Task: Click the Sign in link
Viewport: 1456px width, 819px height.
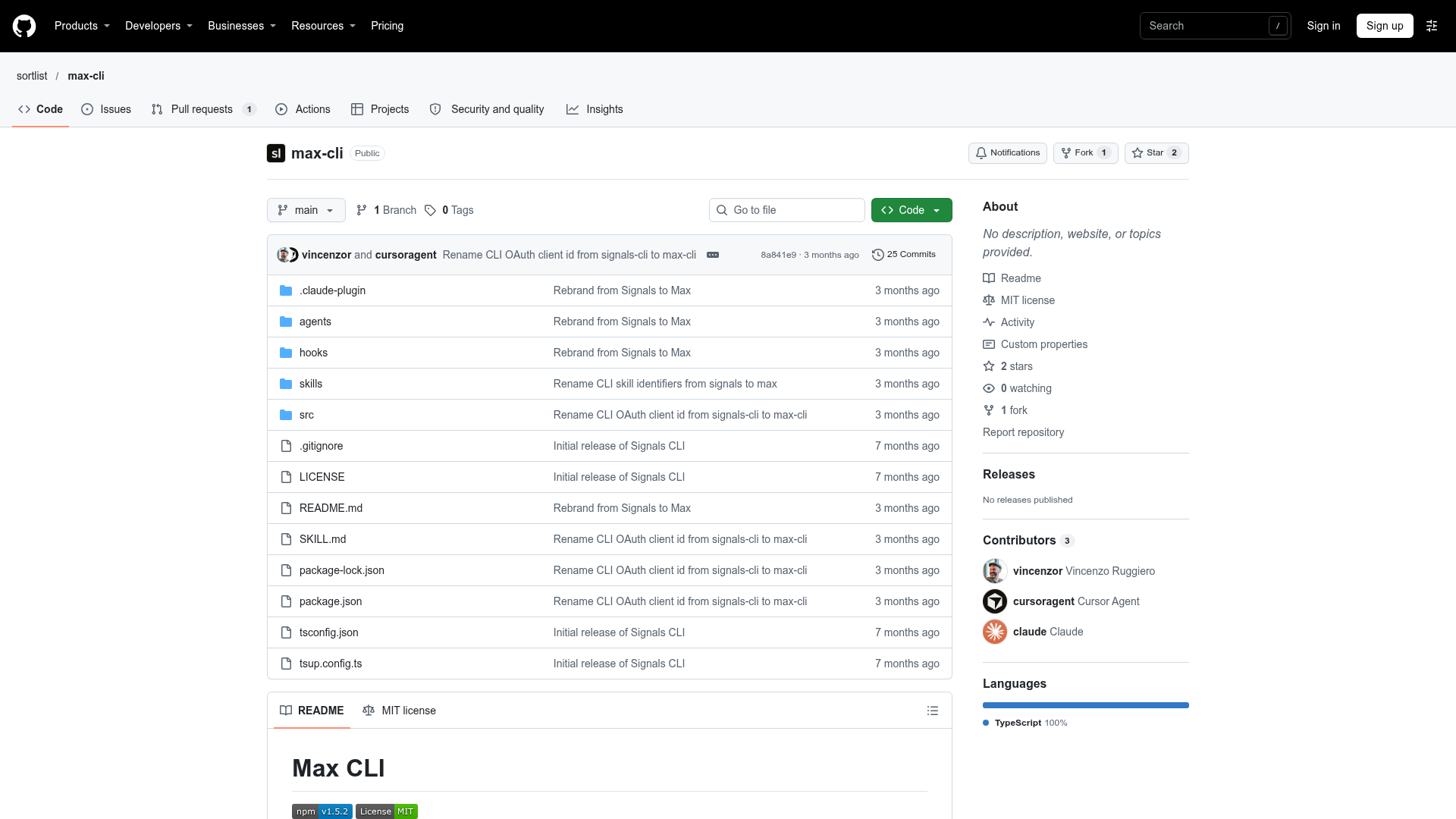Action: click(x=1323, y=26)
